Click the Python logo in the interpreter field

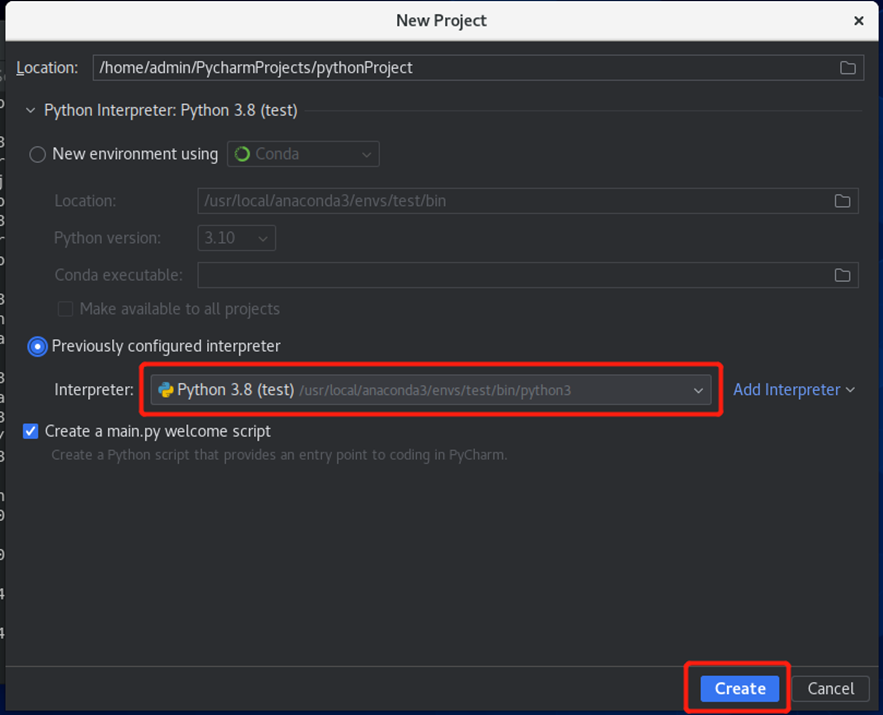[166, 390]
